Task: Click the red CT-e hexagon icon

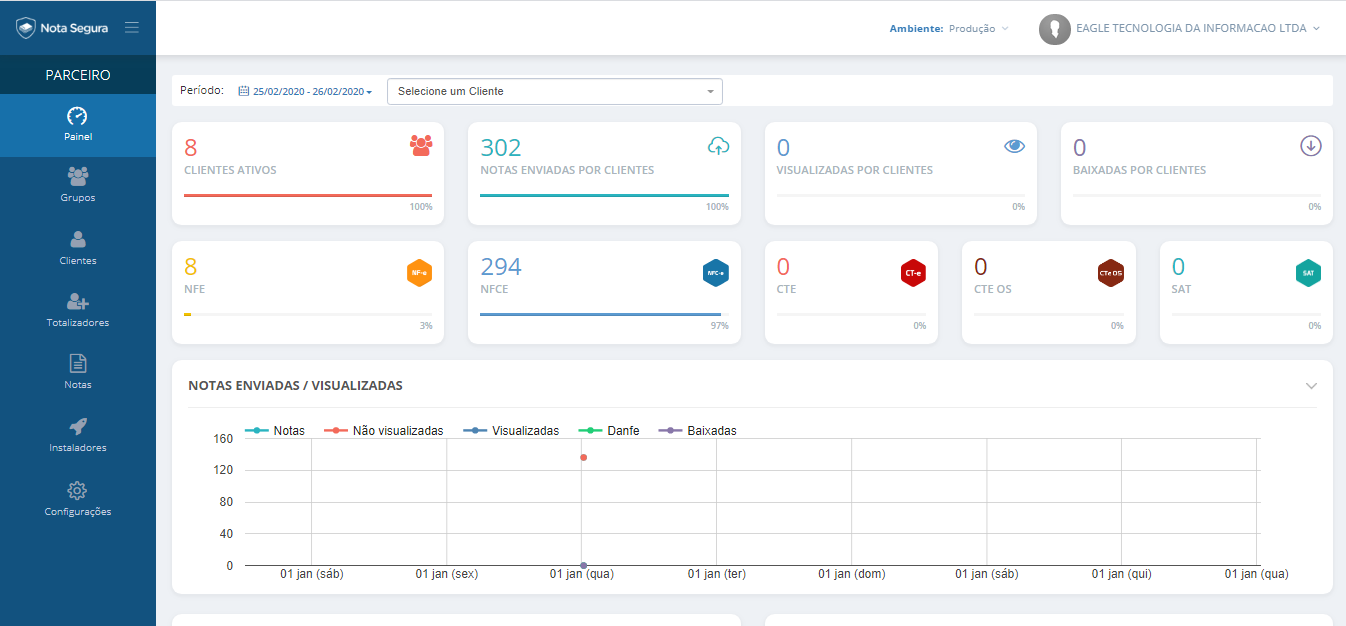Action: 913,272
